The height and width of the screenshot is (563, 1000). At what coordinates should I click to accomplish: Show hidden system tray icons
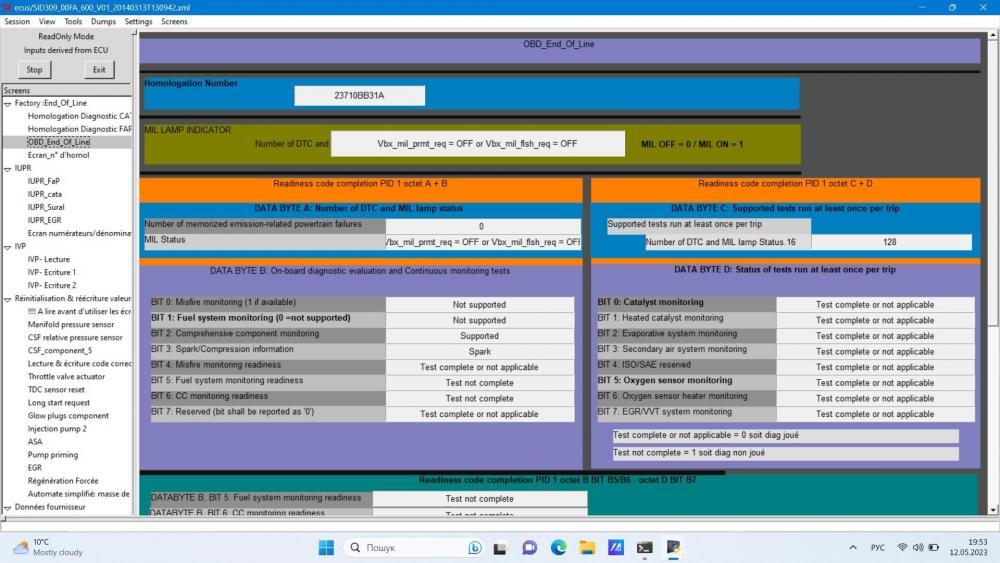point(853,548)
